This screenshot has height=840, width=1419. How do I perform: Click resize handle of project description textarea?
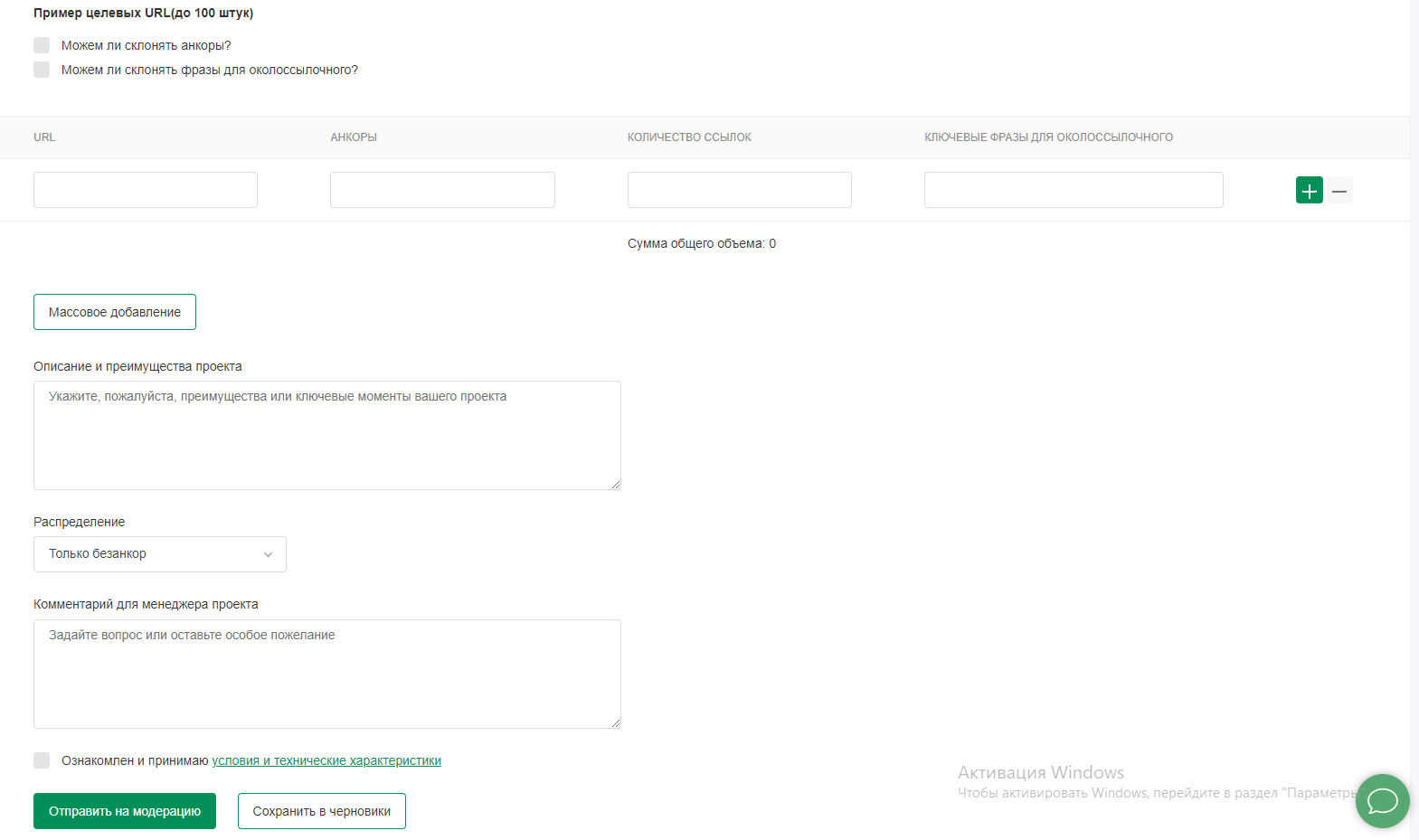click(616, 485)
